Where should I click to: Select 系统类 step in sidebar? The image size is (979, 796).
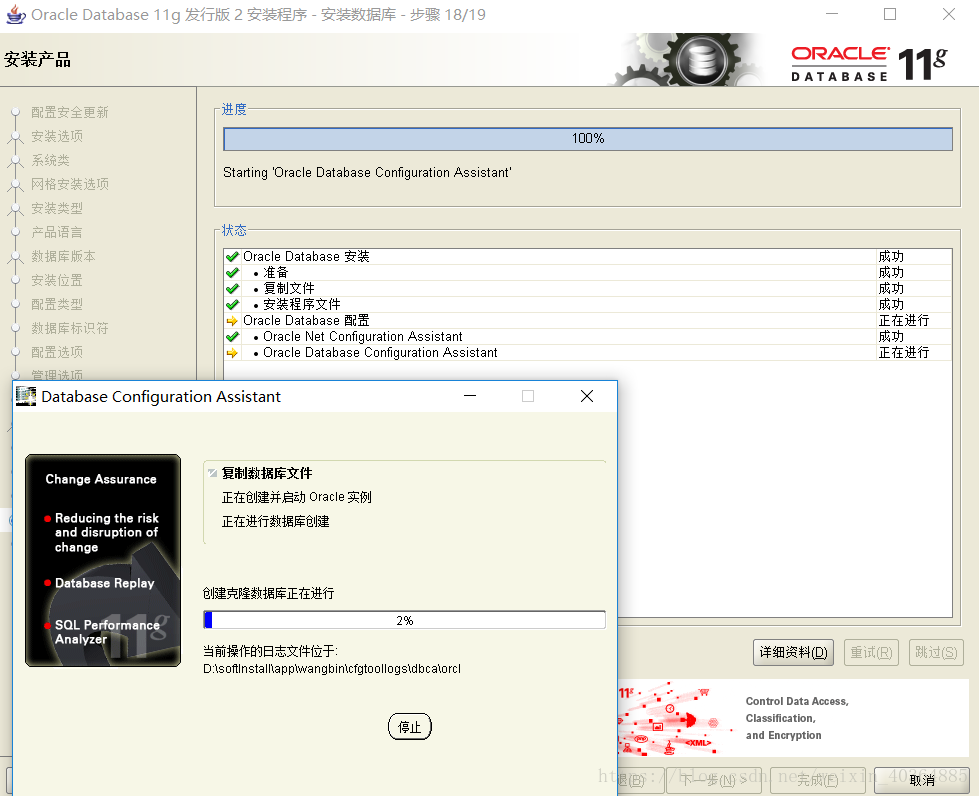(x=51, y=160)
